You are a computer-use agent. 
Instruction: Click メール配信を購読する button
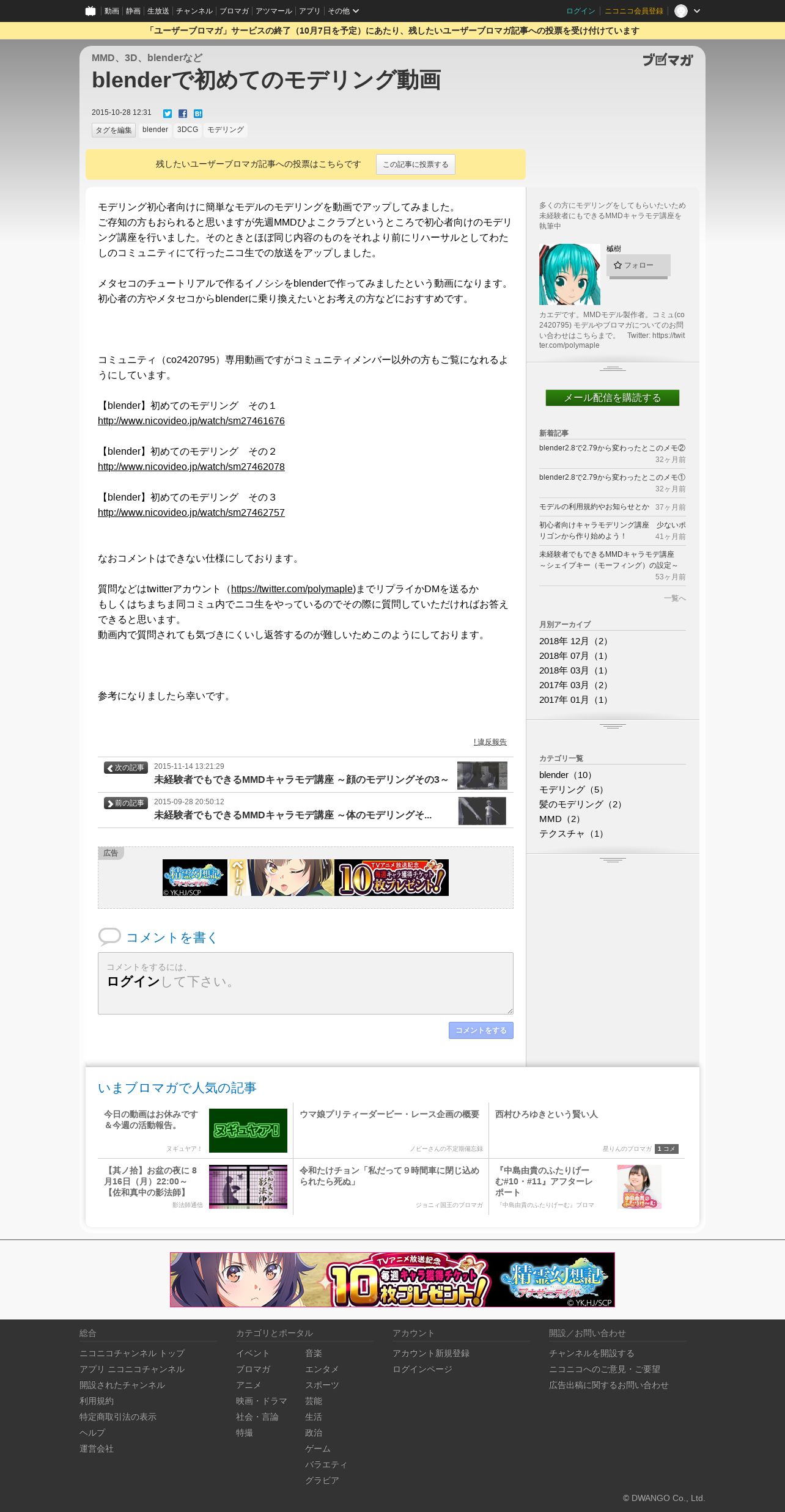click(613, 398)
